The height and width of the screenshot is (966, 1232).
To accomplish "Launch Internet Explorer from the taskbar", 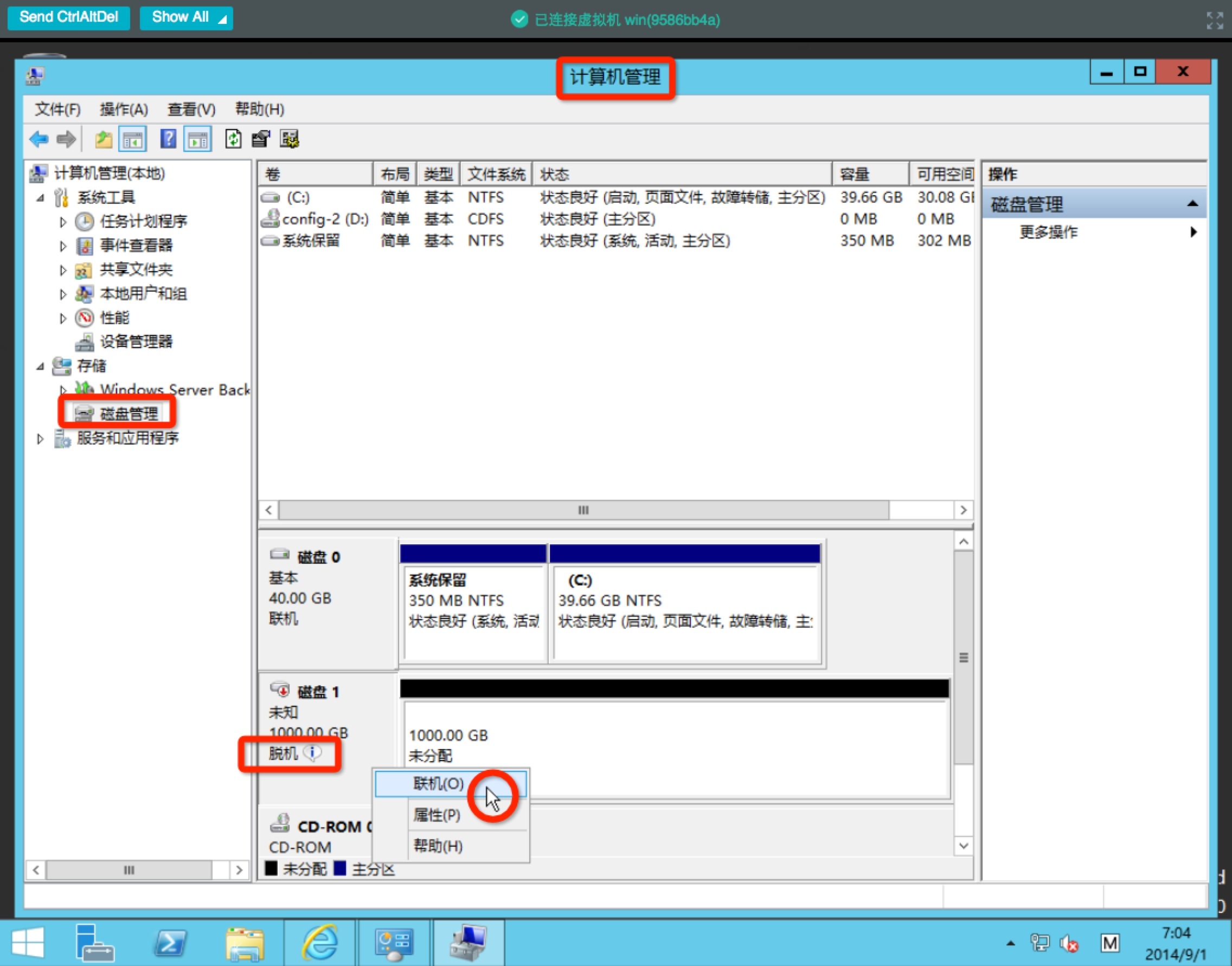I will click(320, 943).
